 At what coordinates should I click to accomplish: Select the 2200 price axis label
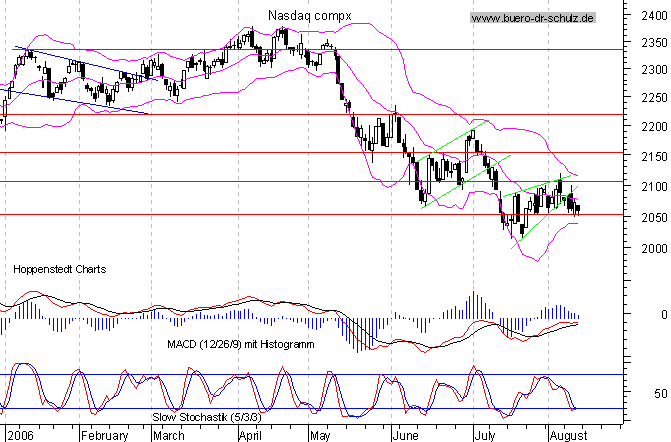(x=654, y=127)
